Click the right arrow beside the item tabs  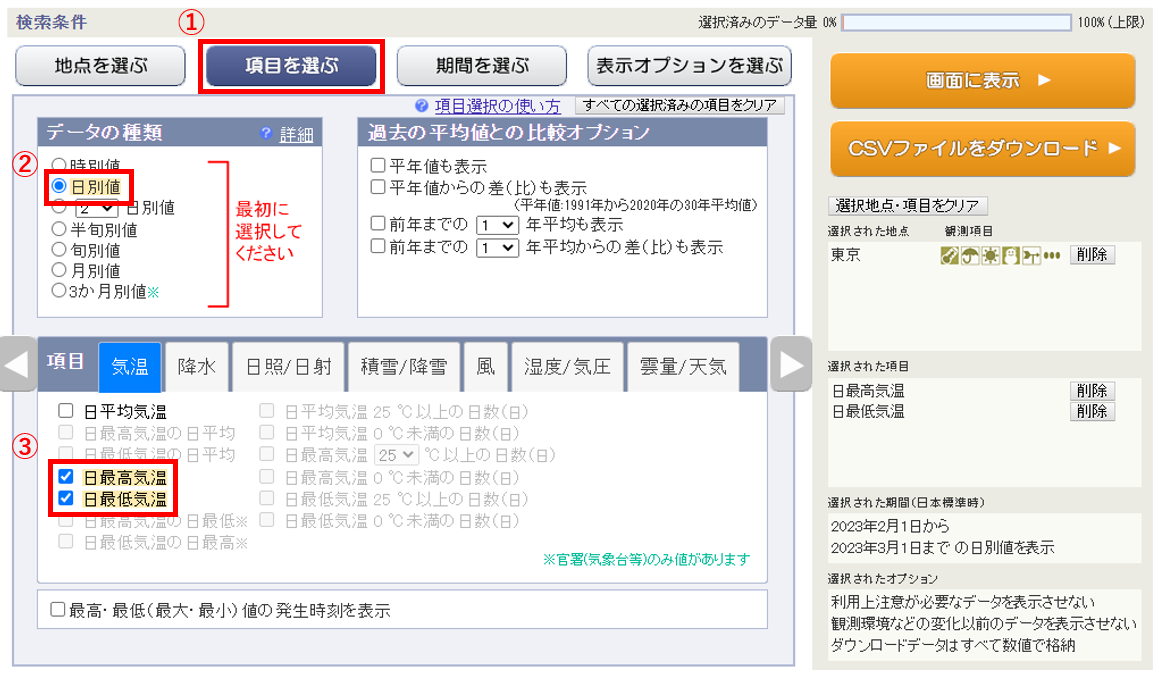point(791,365)
